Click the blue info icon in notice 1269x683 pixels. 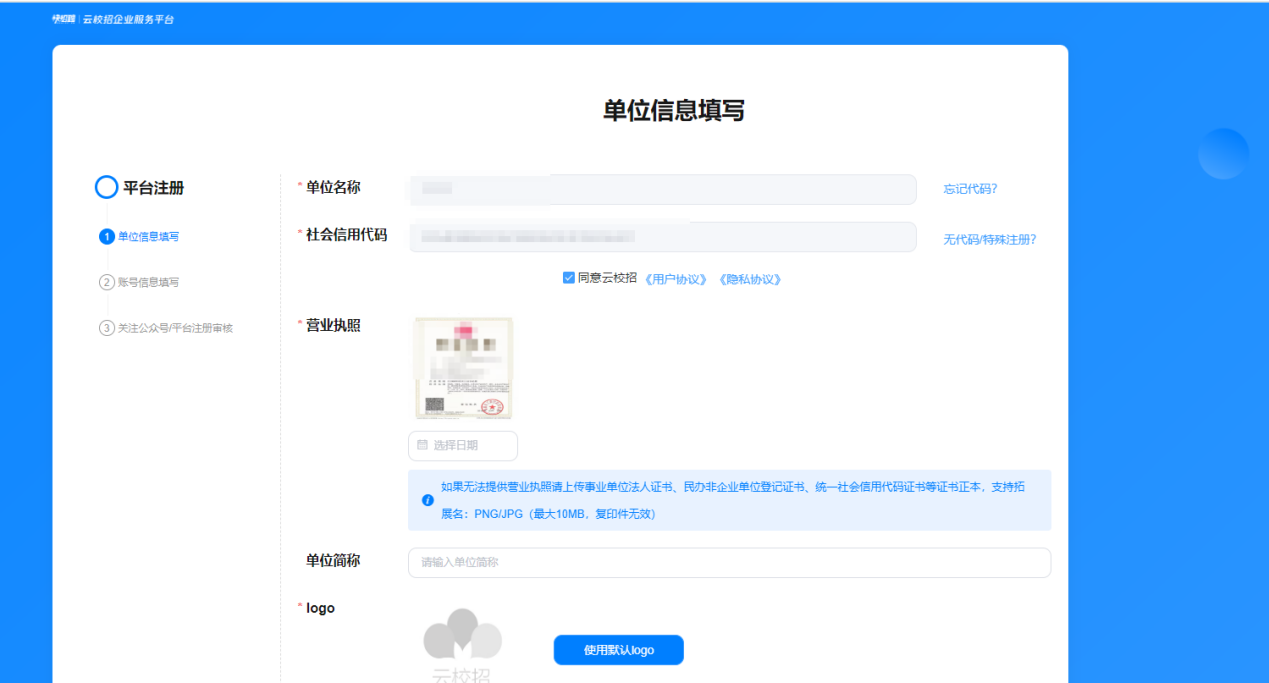[428, 500]
